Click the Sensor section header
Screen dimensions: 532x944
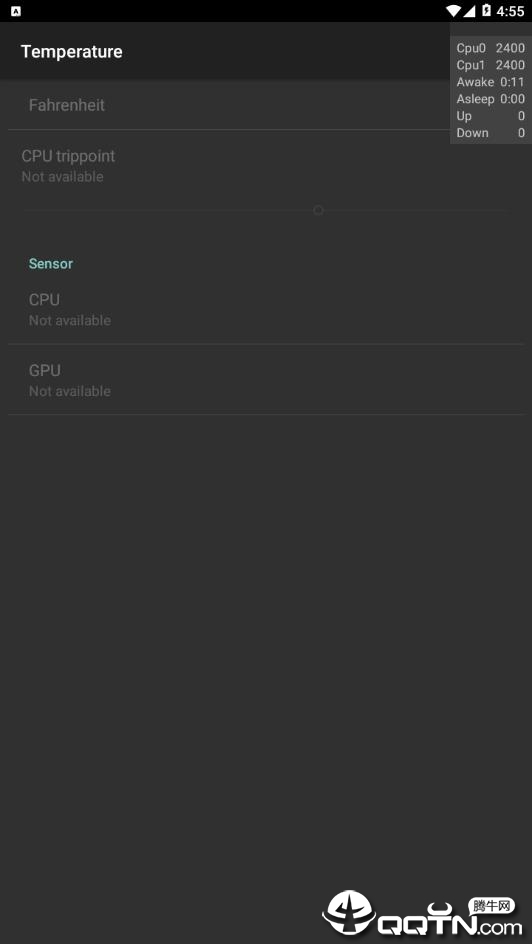(51, 263)
